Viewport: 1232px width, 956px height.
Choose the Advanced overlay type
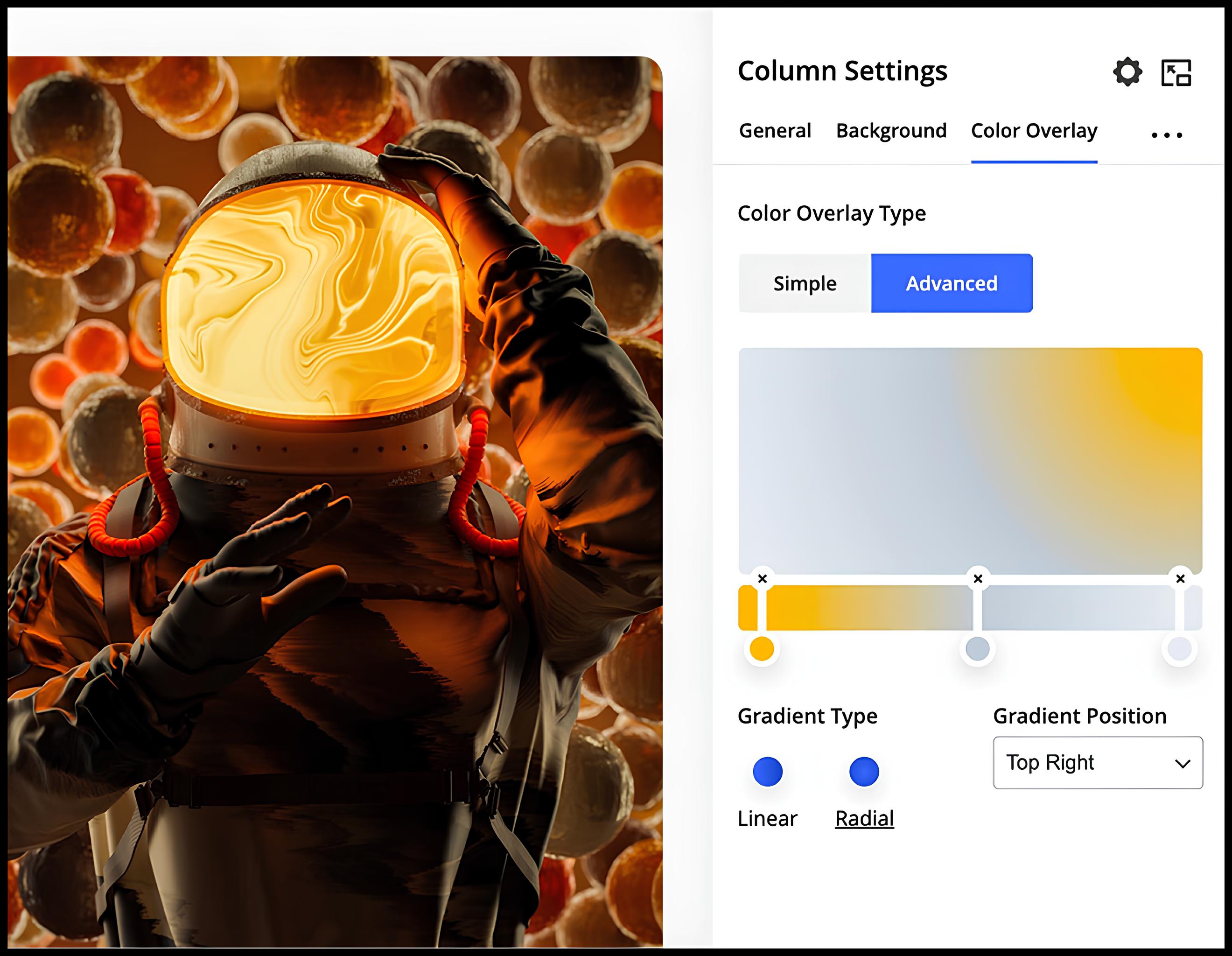click(x=952, y=283)
